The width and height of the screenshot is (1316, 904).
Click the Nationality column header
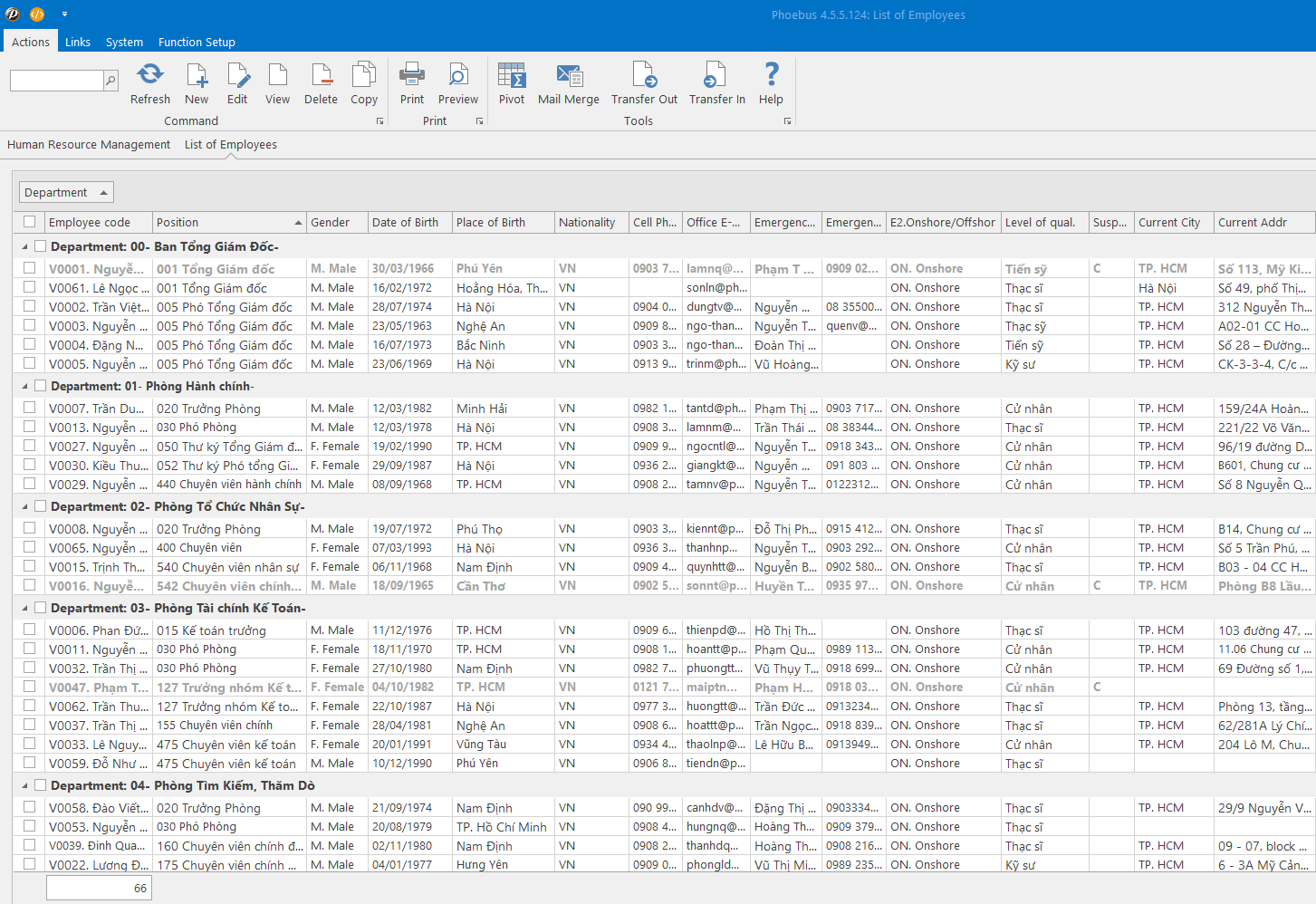591,222
